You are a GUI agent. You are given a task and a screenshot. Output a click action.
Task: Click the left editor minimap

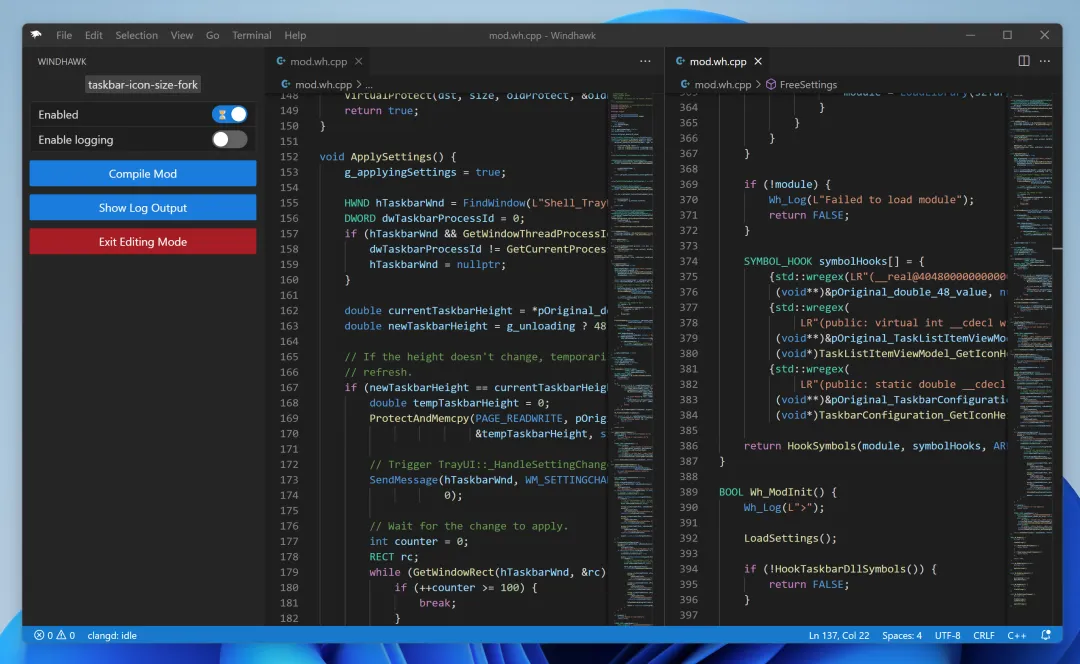coord(631,358)
